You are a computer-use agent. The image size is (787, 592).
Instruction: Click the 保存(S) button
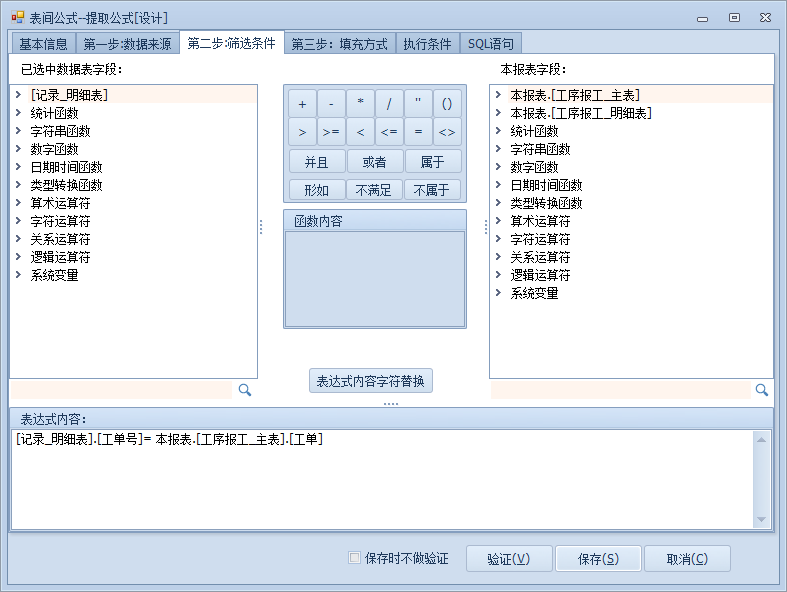(x=598, y=559)
